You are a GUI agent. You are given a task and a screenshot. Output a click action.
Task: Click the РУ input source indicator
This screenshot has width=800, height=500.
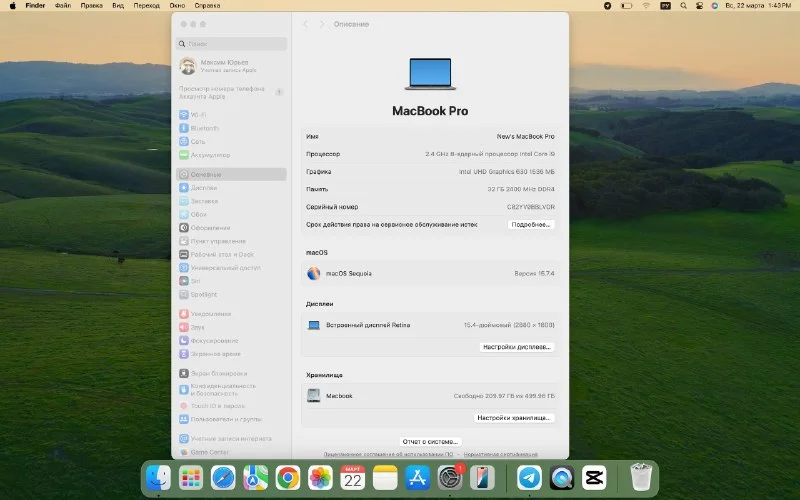point(665,6)
